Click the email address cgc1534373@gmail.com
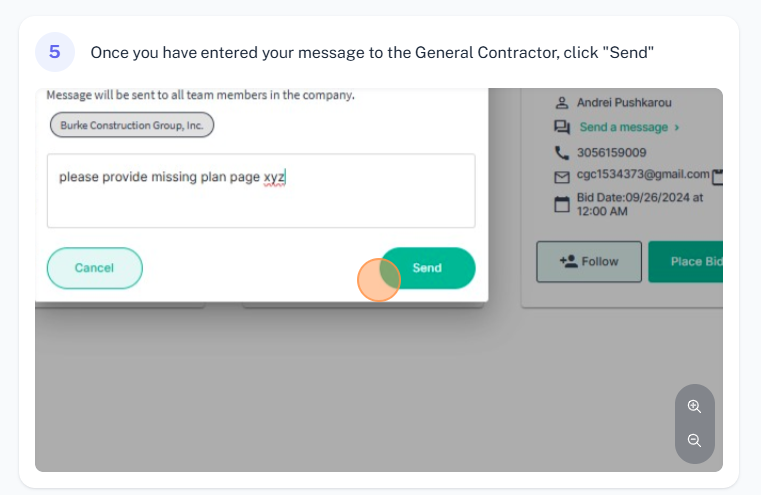Viewport: 761px width, 495px height. coord(643,174)
